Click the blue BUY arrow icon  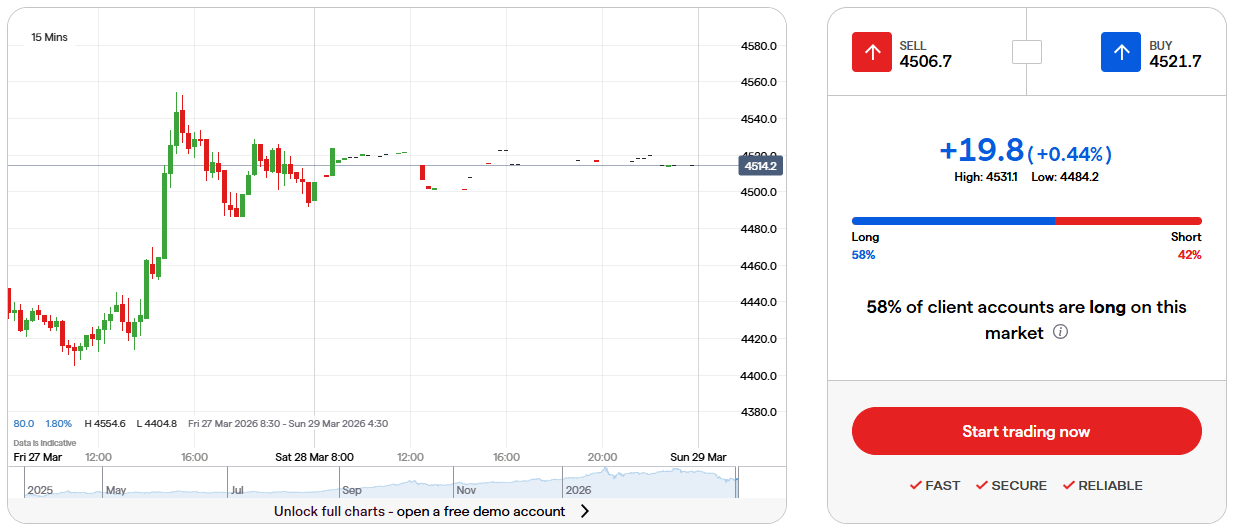tap(1121, 52)
